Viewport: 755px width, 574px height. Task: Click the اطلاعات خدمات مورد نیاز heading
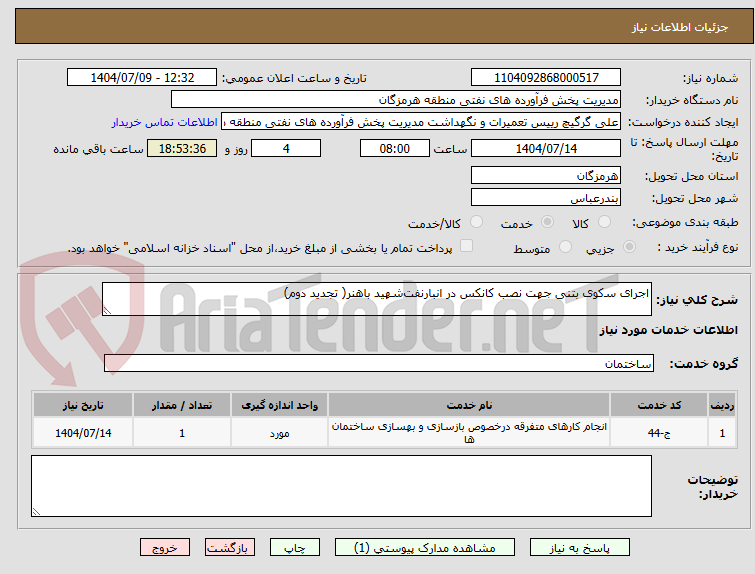668,330
